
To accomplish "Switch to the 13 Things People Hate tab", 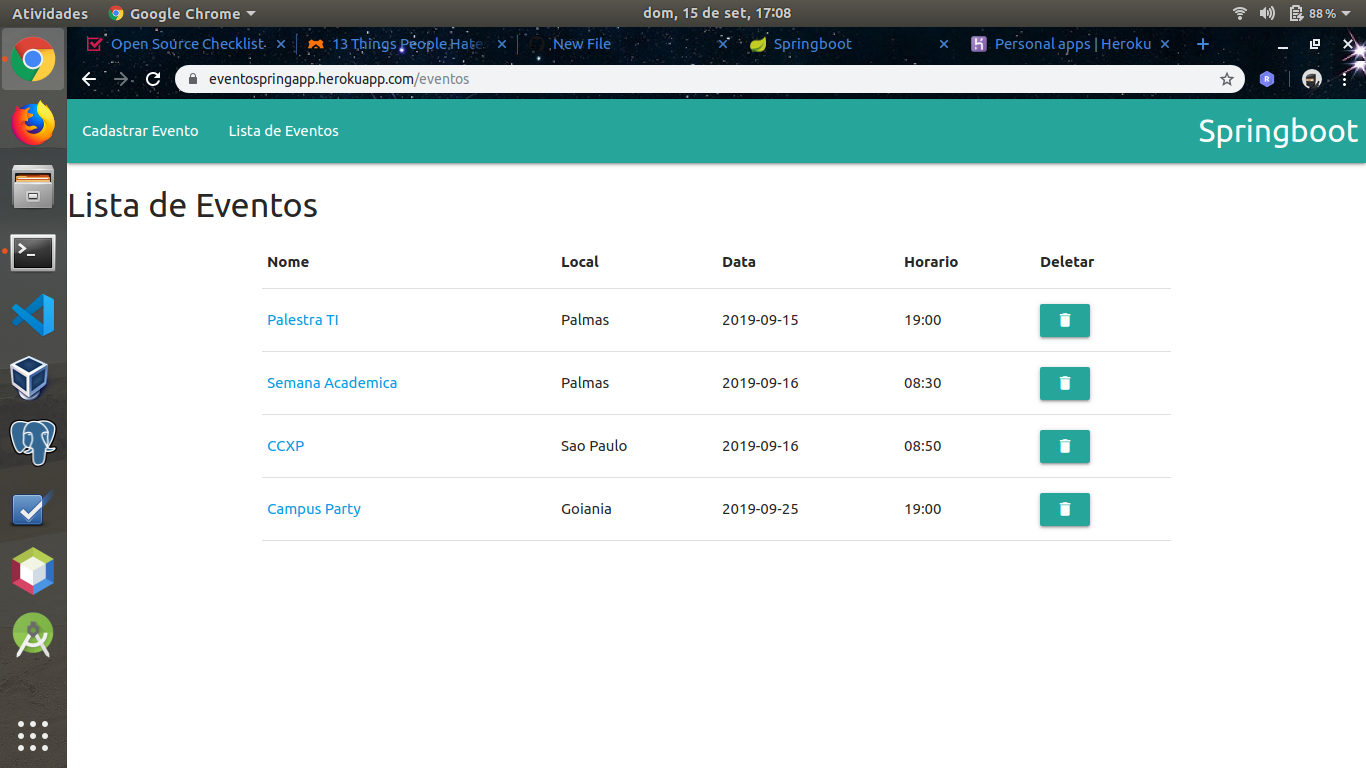I will click(396, 44).
